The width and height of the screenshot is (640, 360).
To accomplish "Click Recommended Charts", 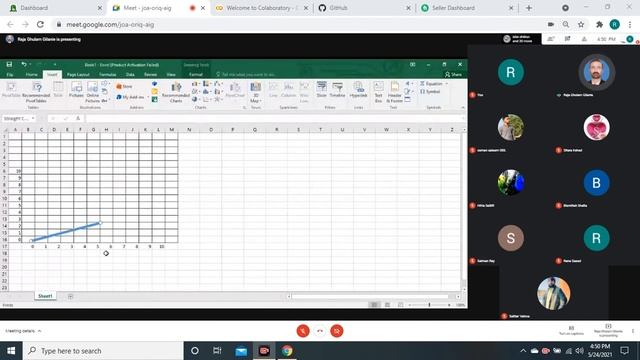I will pos(176,92).
